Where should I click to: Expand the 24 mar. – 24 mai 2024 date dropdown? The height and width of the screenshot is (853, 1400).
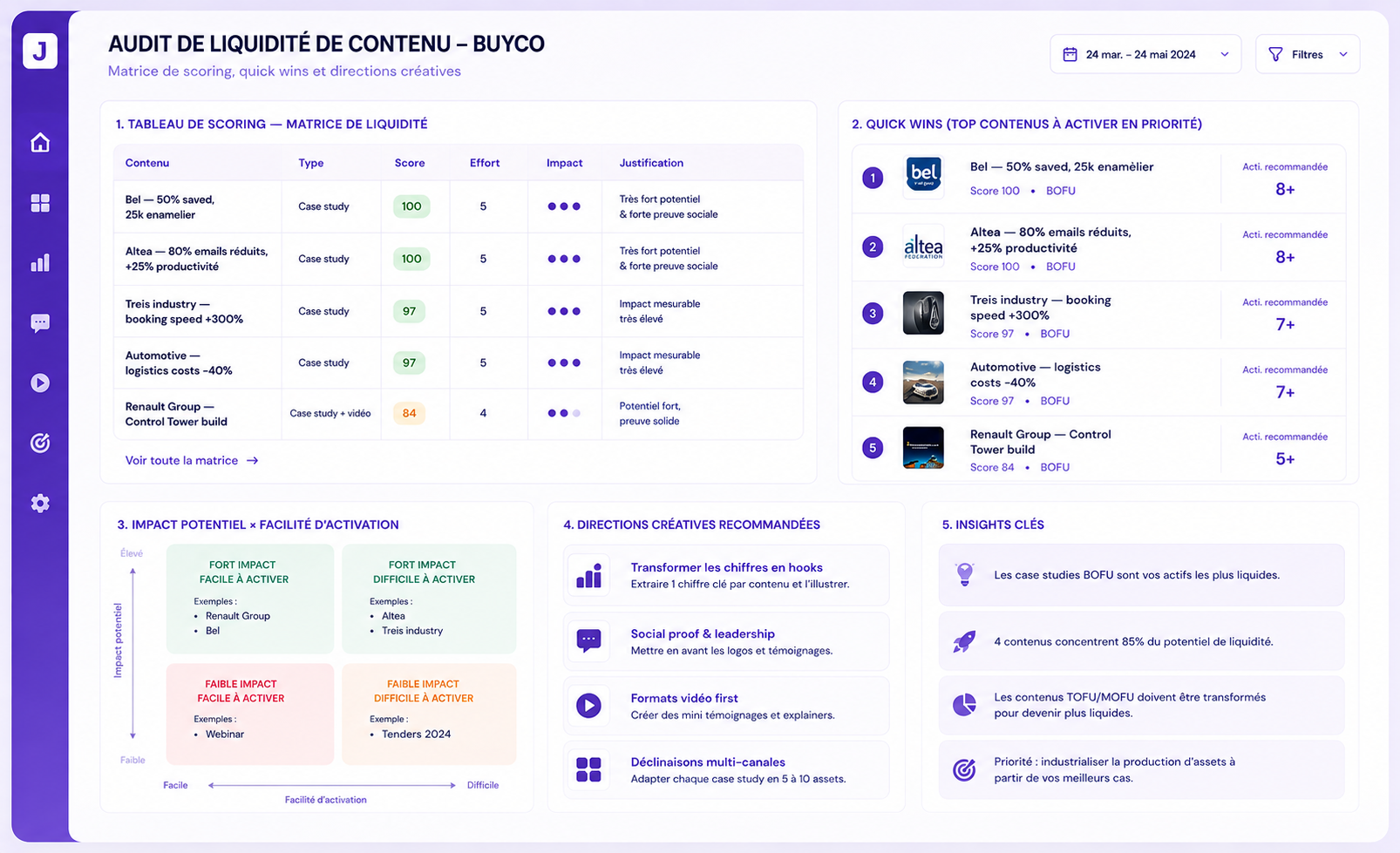1145,54
